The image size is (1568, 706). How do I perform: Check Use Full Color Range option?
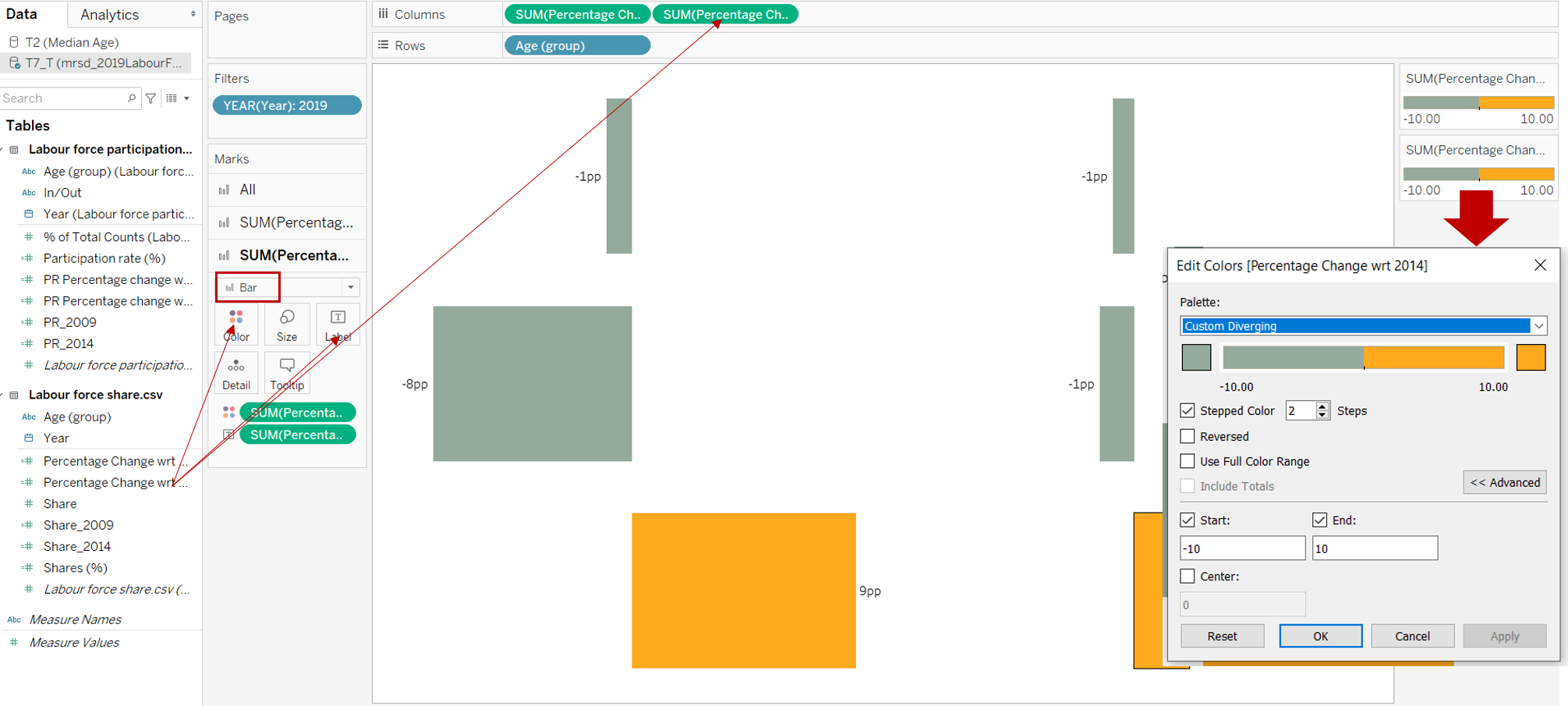[1188, 461]
